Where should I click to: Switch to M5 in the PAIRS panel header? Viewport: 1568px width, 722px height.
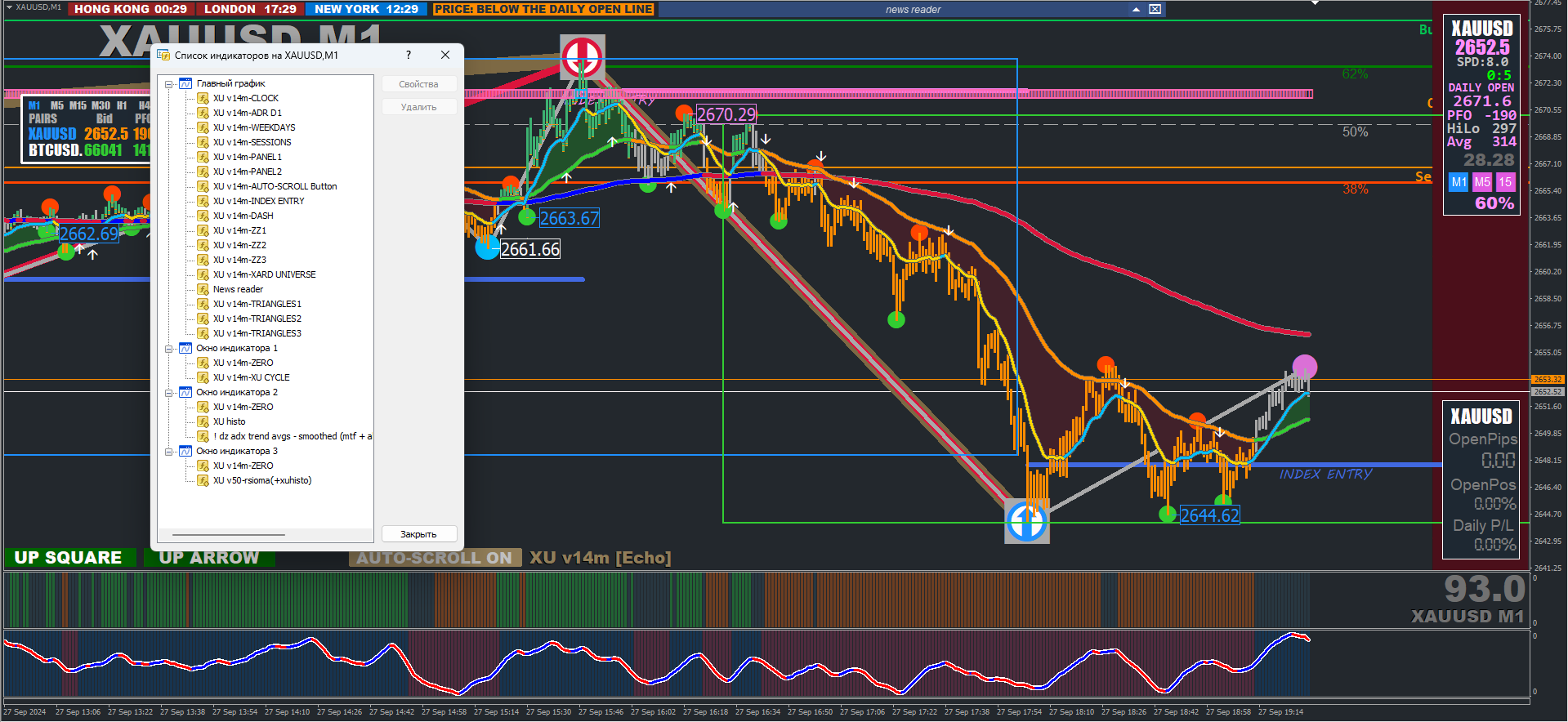[56, 105]
